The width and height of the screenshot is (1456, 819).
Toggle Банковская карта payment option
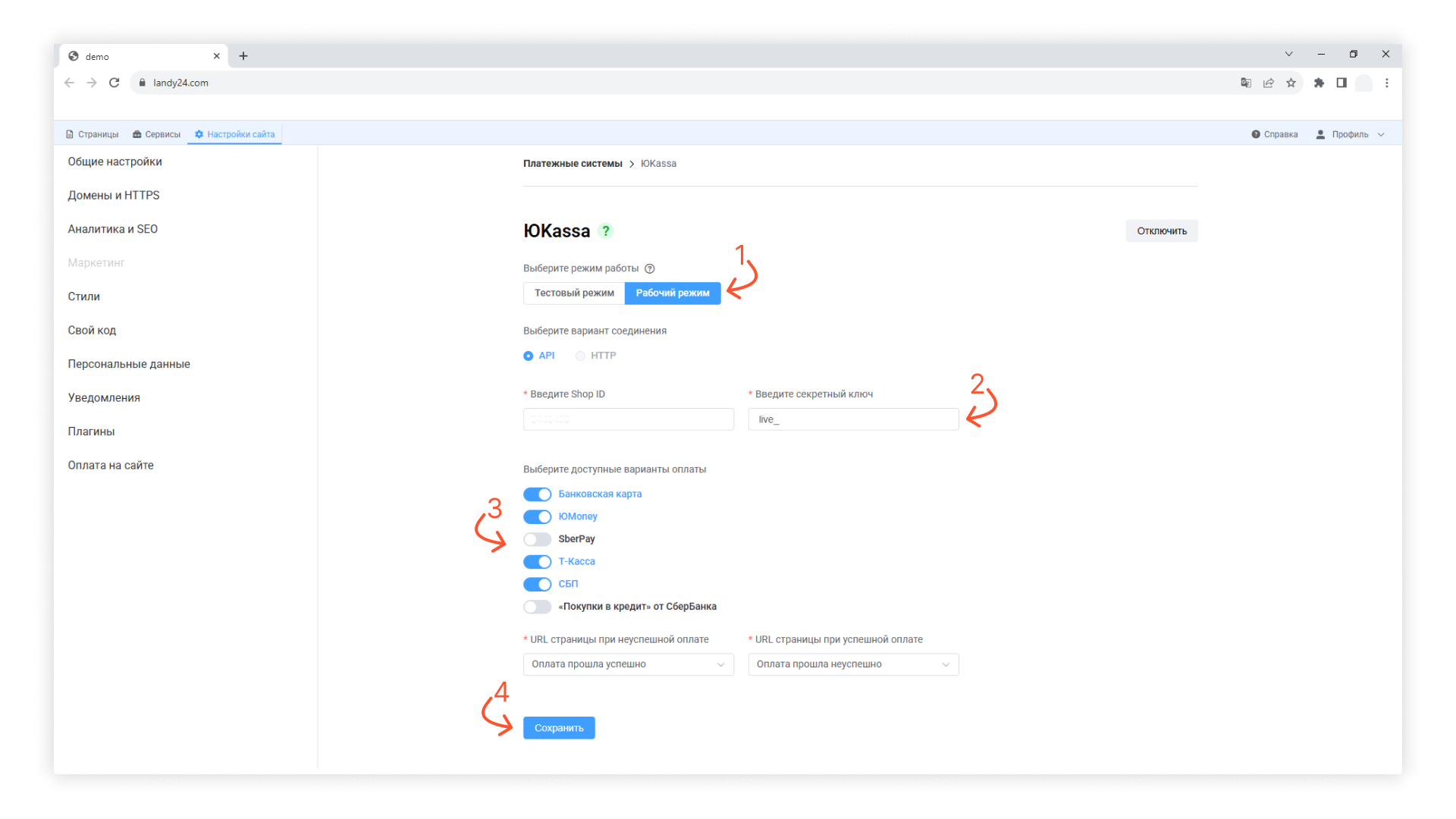538,494
